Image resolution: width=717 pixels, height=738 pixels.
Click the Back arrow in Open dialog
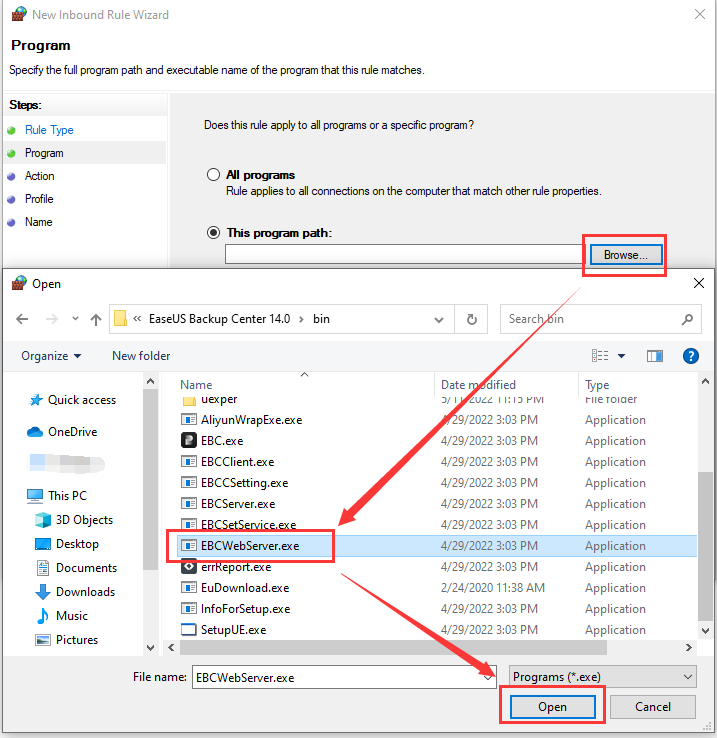point(22,319)
